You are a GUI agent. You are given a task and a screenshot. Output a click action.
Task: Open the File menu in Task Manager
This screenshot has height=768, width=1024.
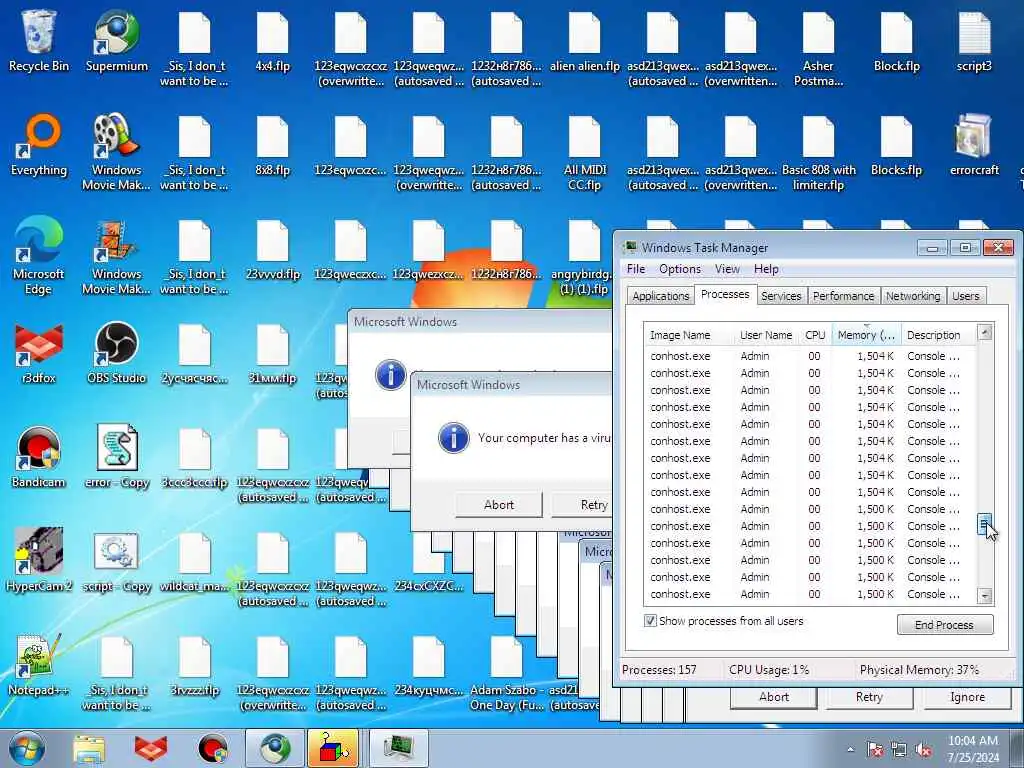[635, 269]
